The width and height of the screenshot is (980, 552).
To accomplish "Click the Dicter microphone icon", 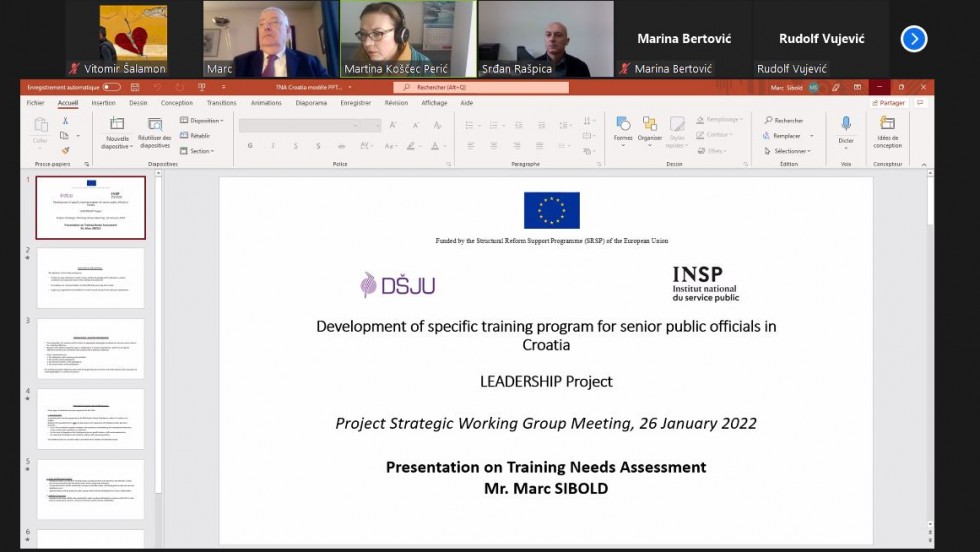I will [x=846, y=124].
